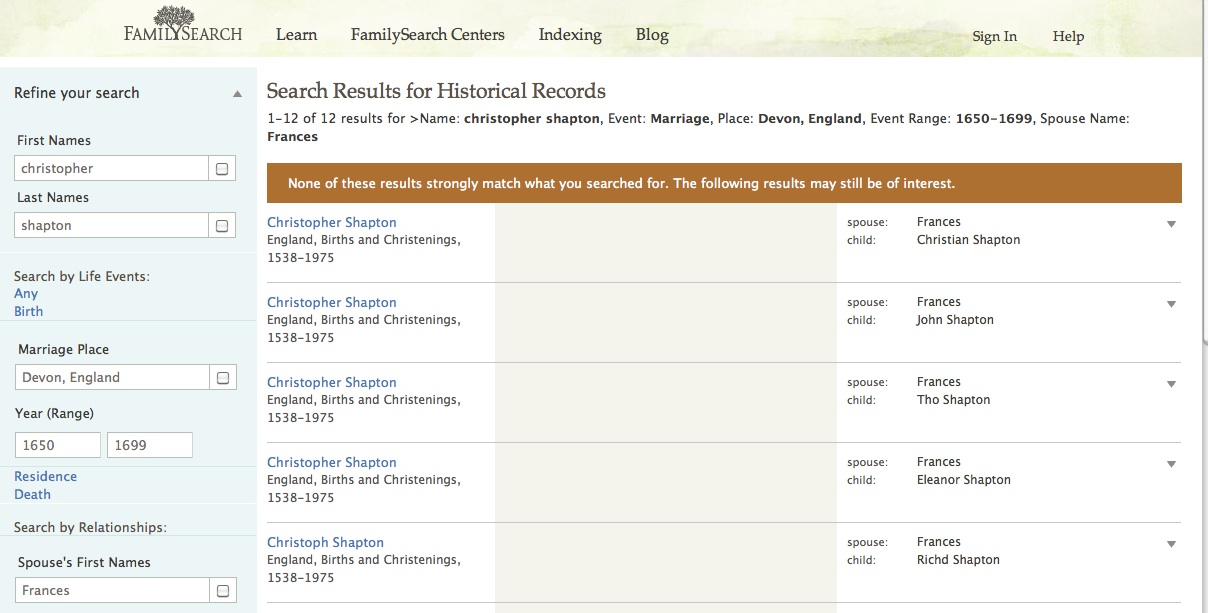Screen dimensions: 1208x613
Task: Open the Indexing menu item
Action: pyautogui.click(x=570, y=35)
